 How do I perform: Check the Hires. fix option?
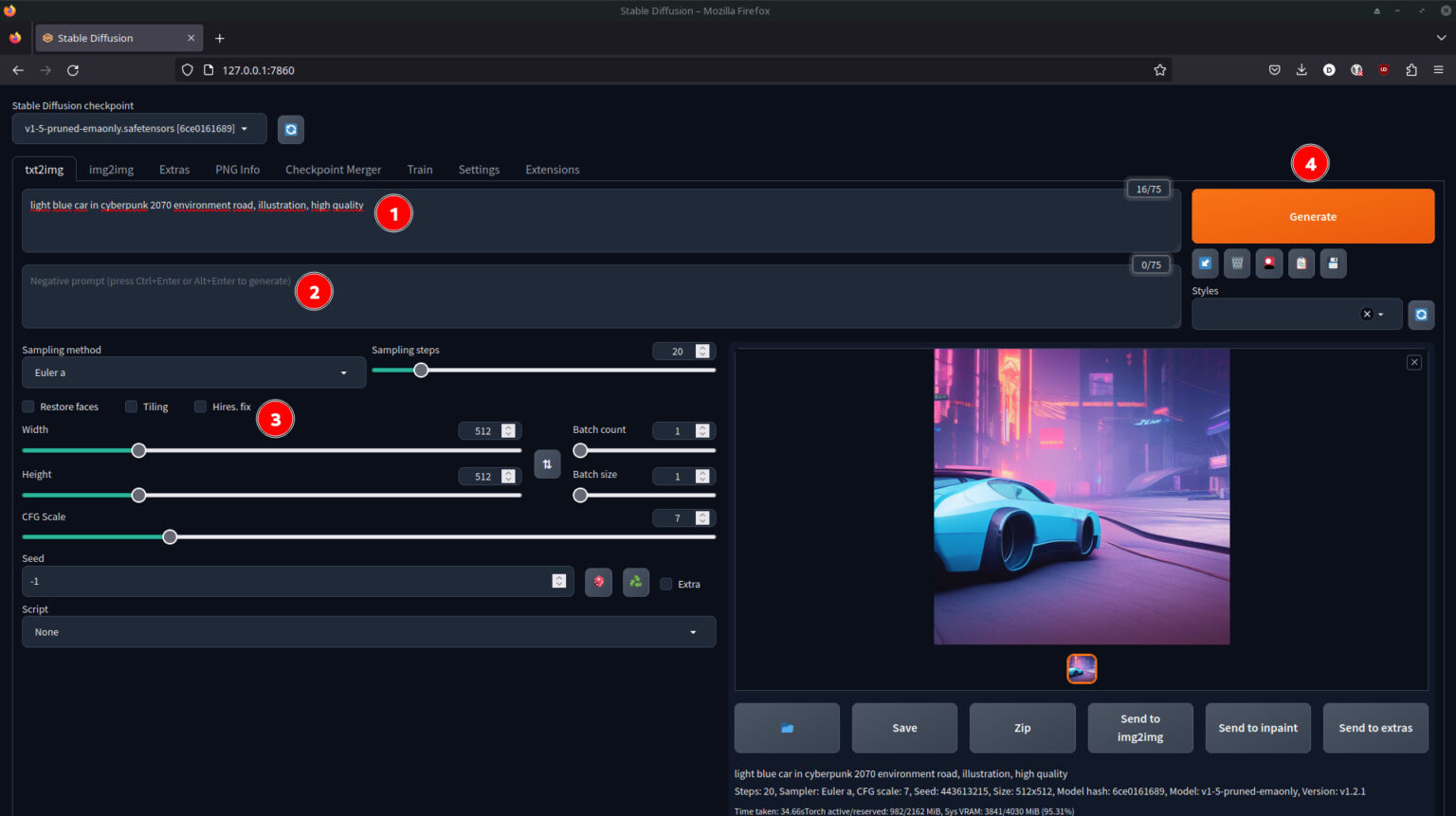(x=200, y=407)
